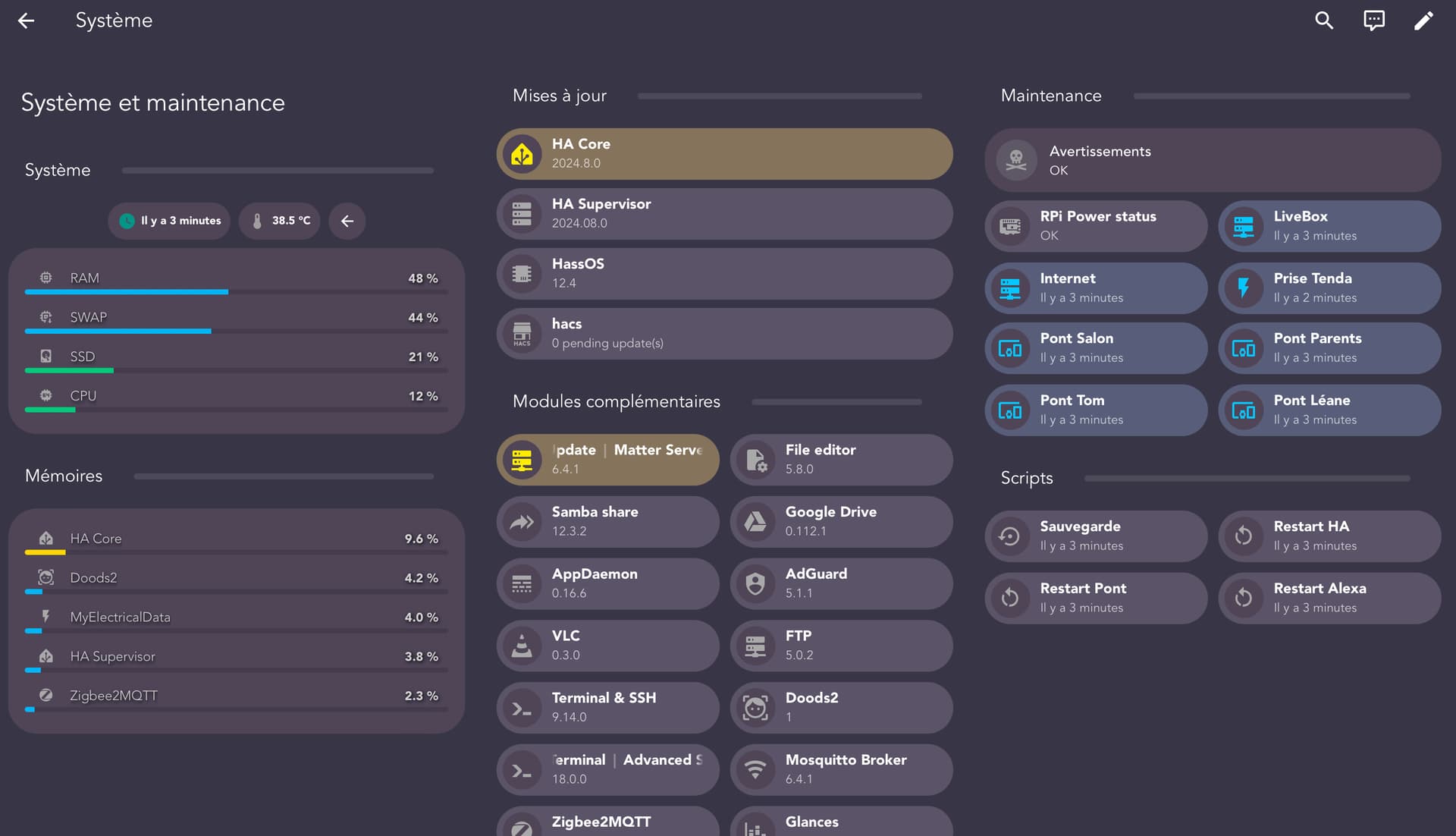
Task: Click the 'Système et maintenance' title
Action: pos(153,102)
